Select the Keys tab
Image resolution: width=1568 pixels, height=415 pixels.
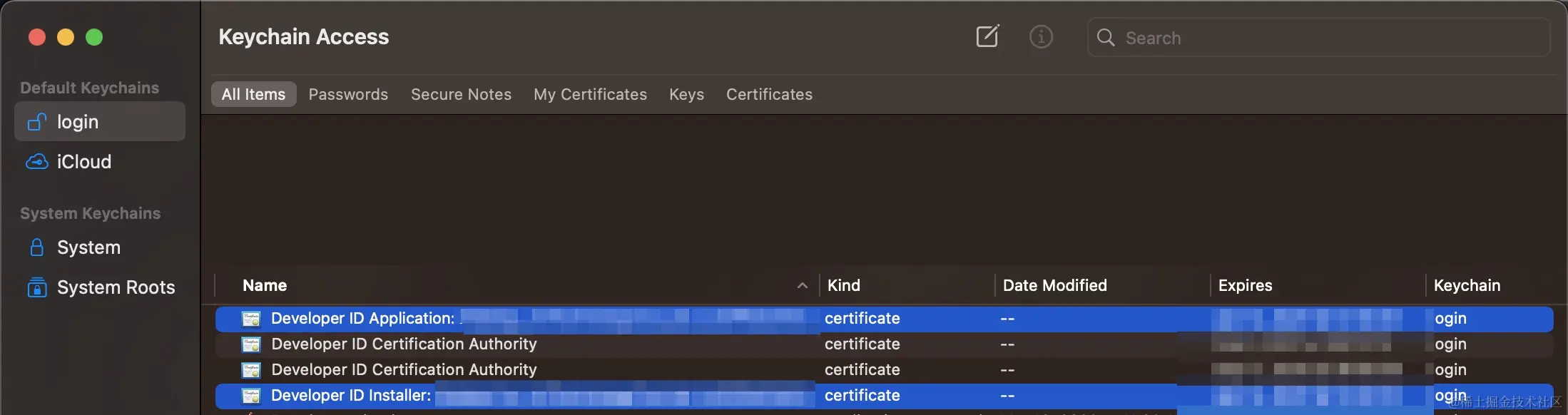coord(686,94)
